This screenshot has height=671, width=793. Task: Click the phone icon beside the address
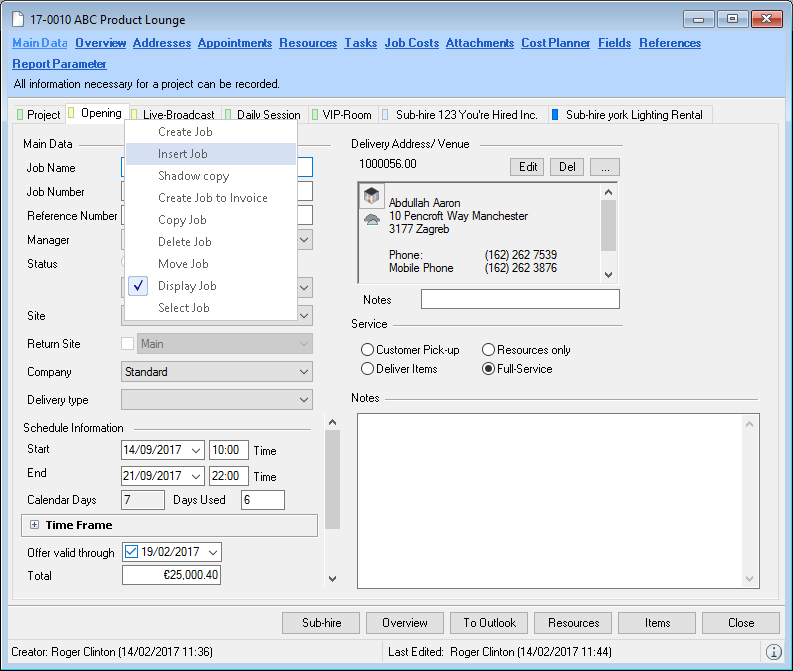click(371, 220)
